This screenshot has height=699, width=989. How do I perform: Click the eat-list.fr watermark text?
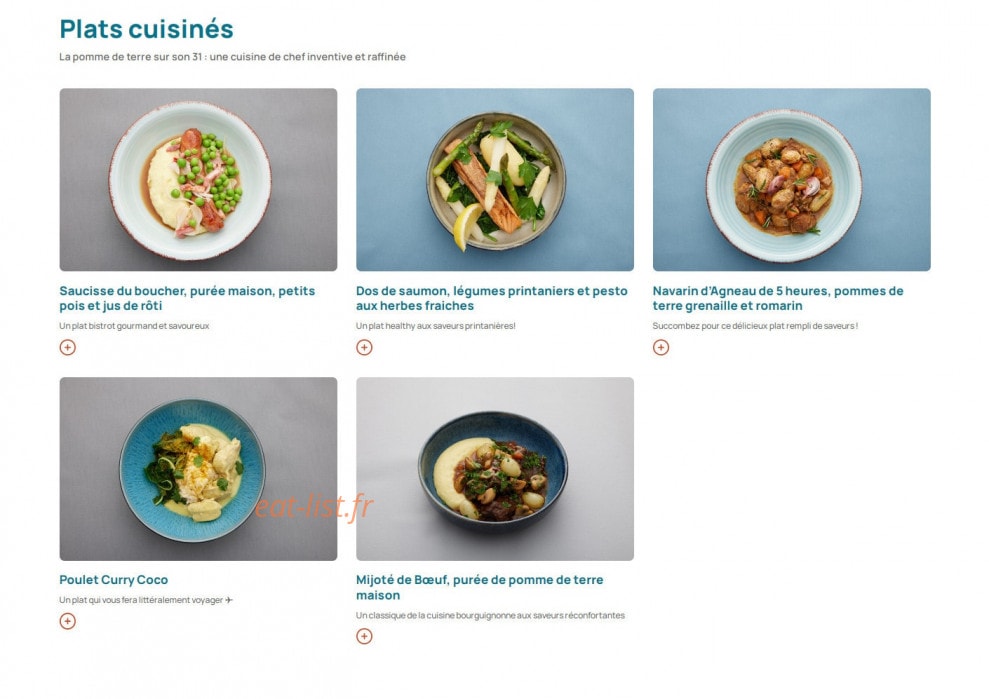coord(314,507)
